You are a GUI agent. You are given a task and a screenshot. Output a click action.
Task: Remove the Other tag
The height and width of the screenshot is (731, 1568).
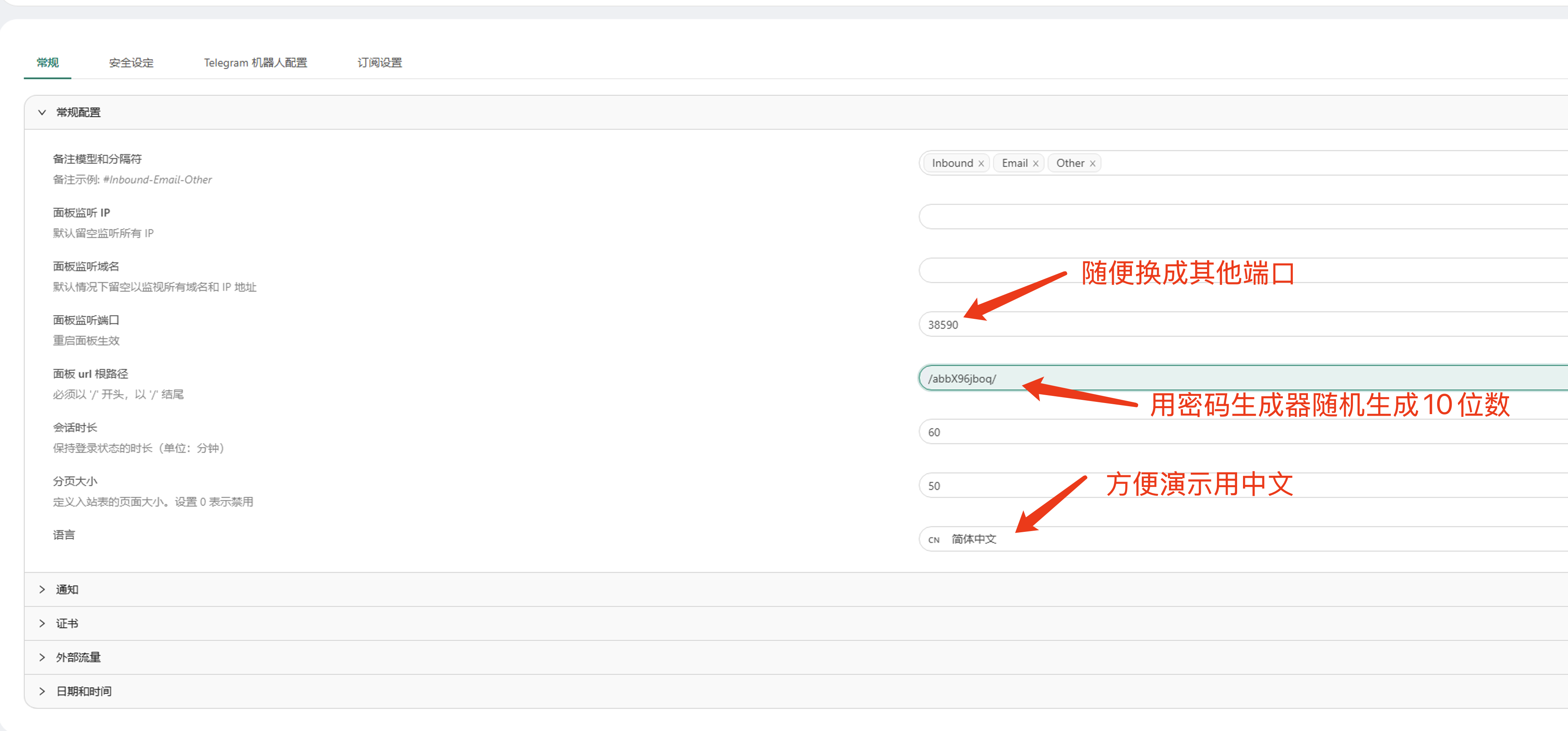(1093, 164)
